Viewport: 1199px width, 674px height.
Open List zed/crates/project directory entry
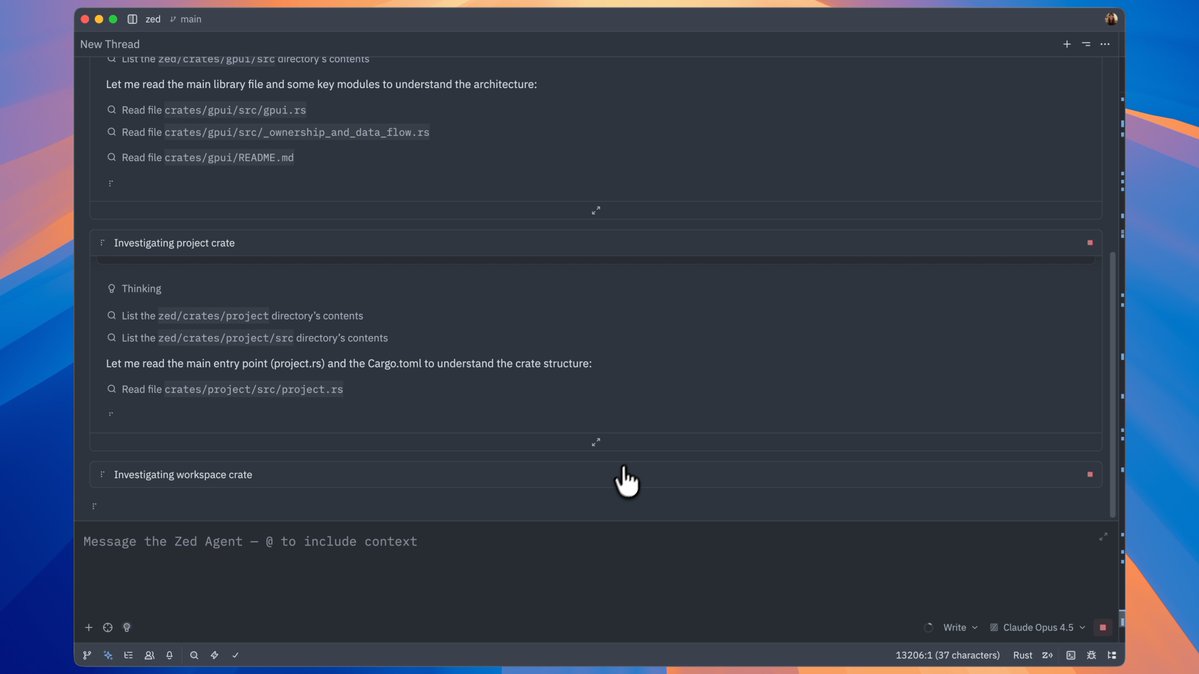(x=236, y=316)
